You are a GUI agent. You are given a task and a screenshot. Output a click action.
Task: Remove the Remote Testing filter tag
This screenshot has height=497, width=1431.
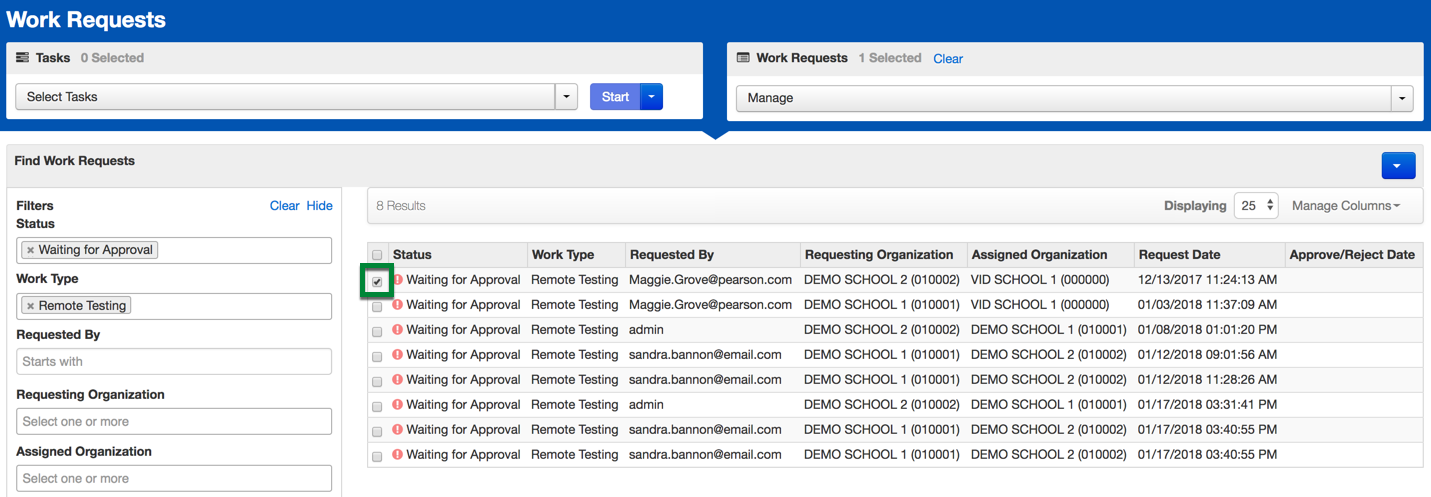point(30,306)
